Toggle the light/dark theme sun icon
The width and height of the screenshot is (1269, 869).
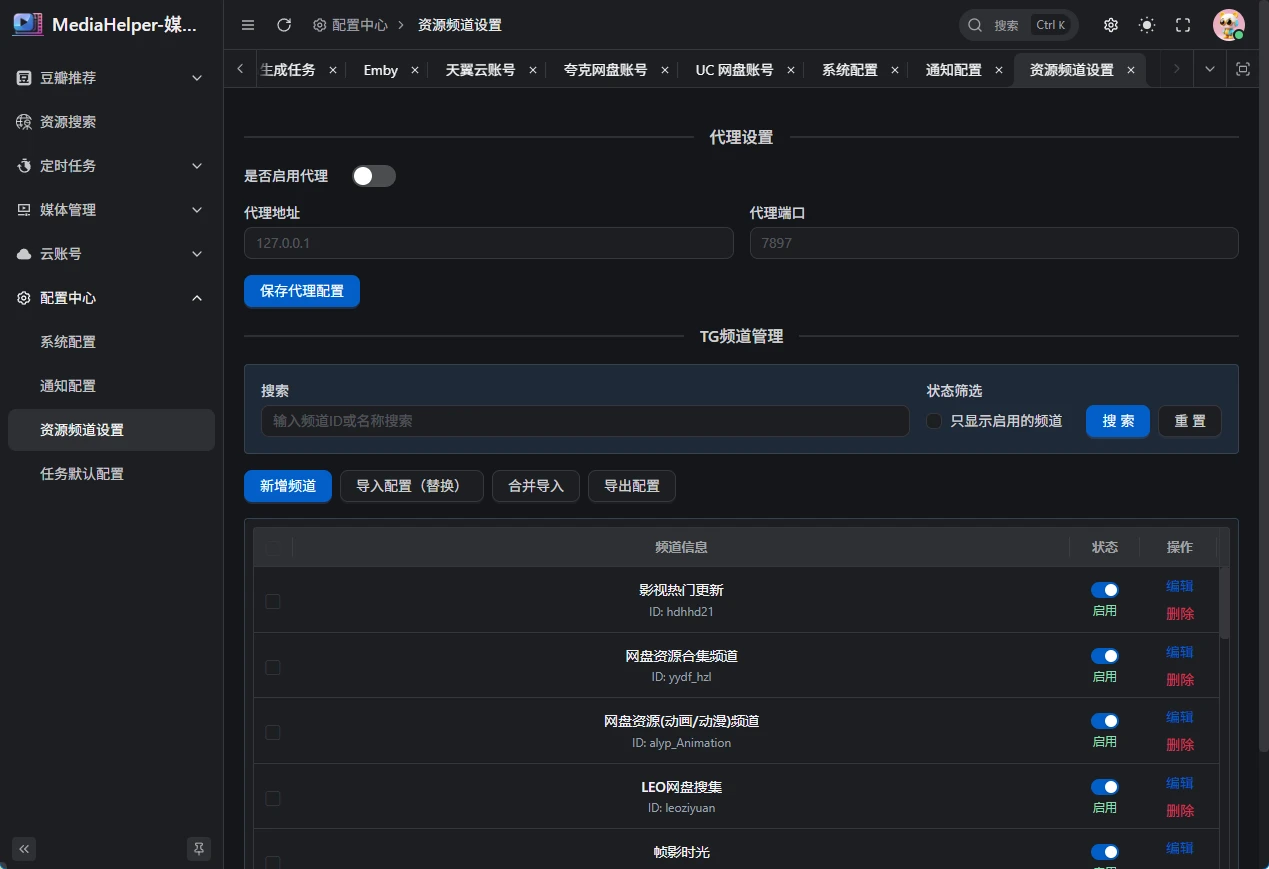[1147, 25]
